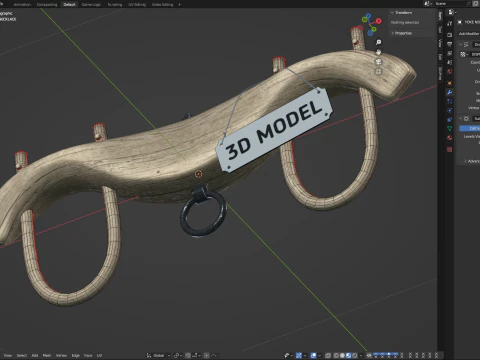Open the Vertex menu in viewport header
This screenshot has height=360, width=480.
tap(61, 355)
